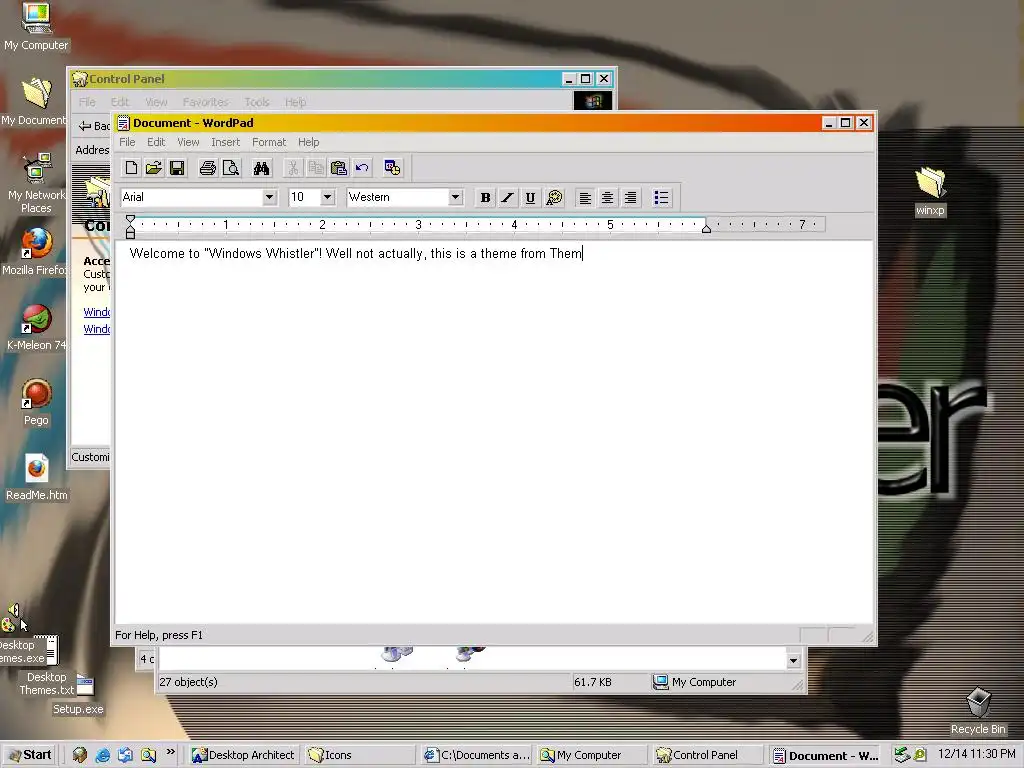The height and width of the screenshot is (768, 1024).
Task: Toggle Italic formatting
Action: pyautogui.click(x=507, y=197)
